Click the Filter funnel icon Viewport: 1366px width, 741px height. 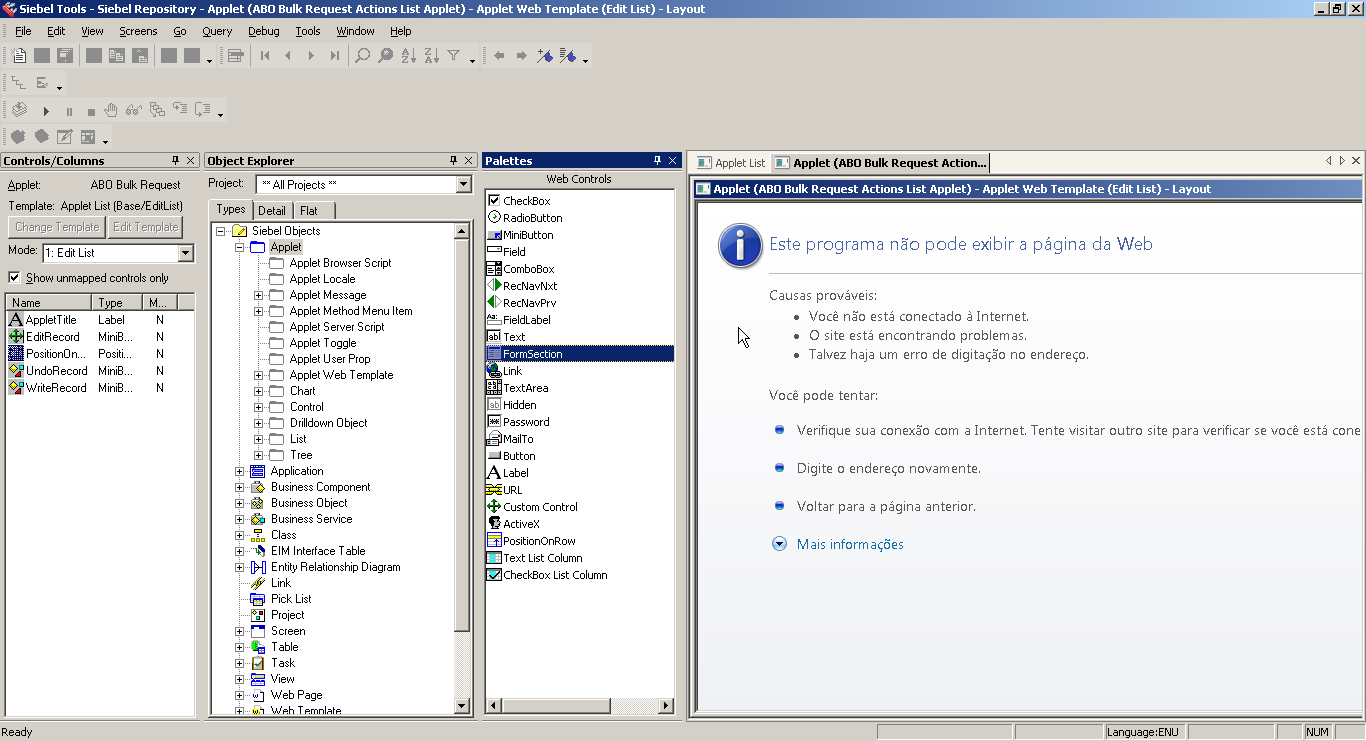(x=453, y=56)
